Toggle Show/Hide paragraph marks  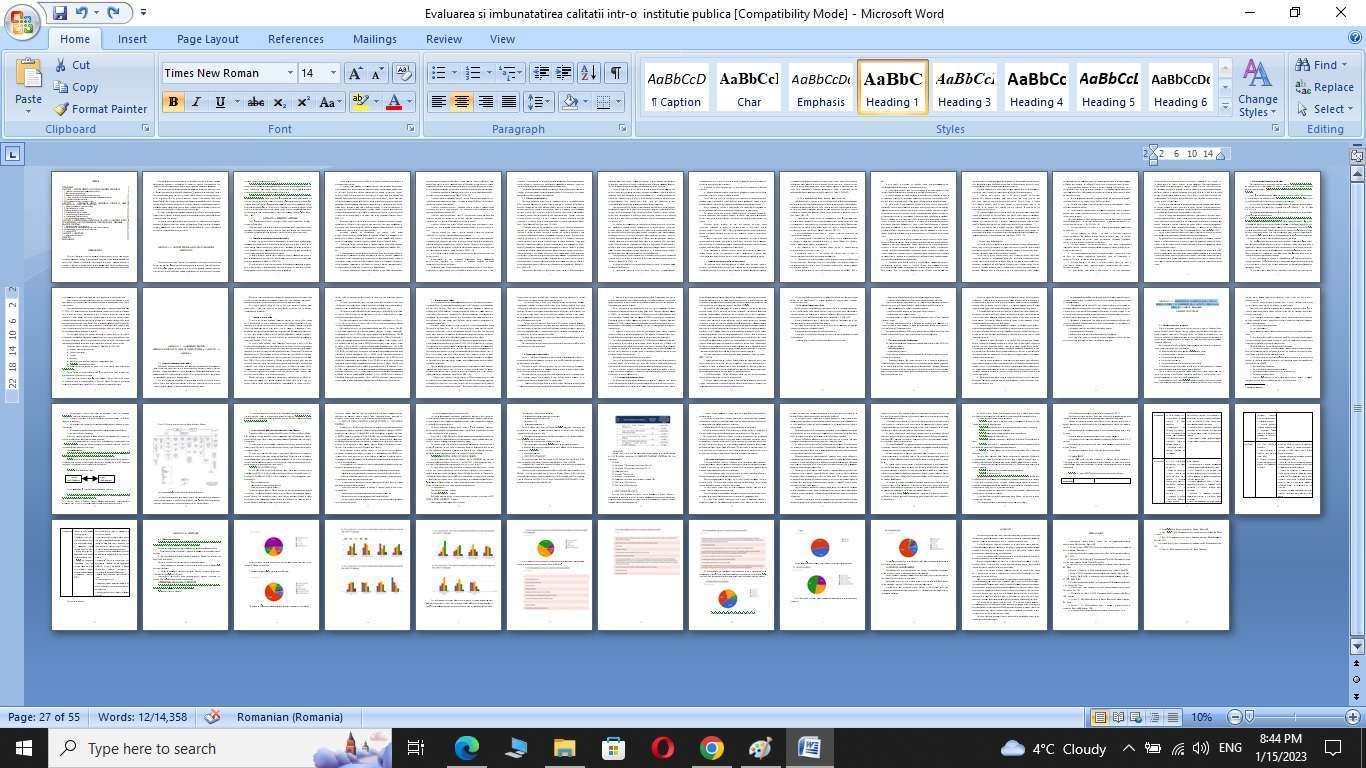coord(615,73)
